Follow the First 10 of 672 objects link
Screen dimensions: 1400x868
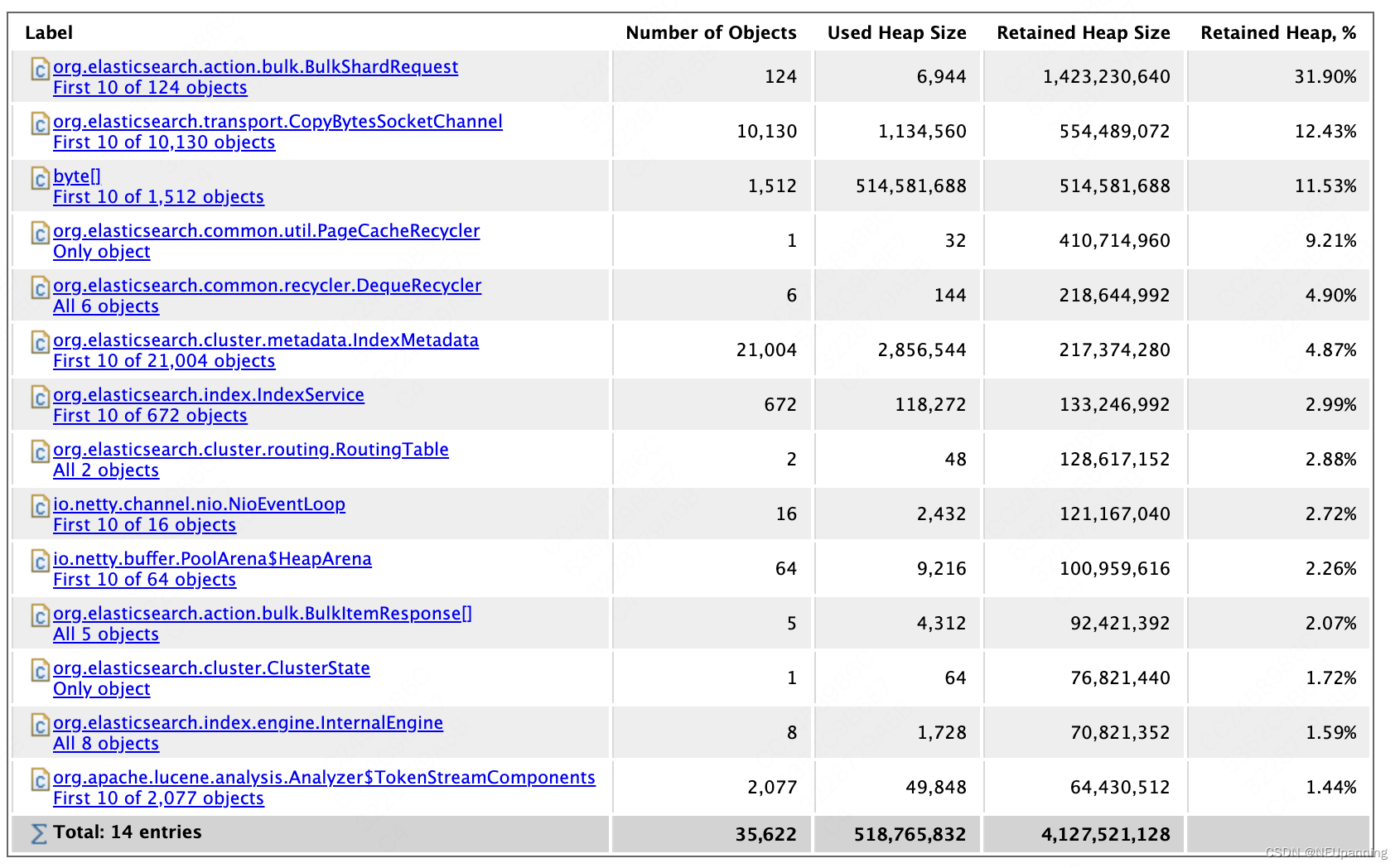click(x=150, y=416)
